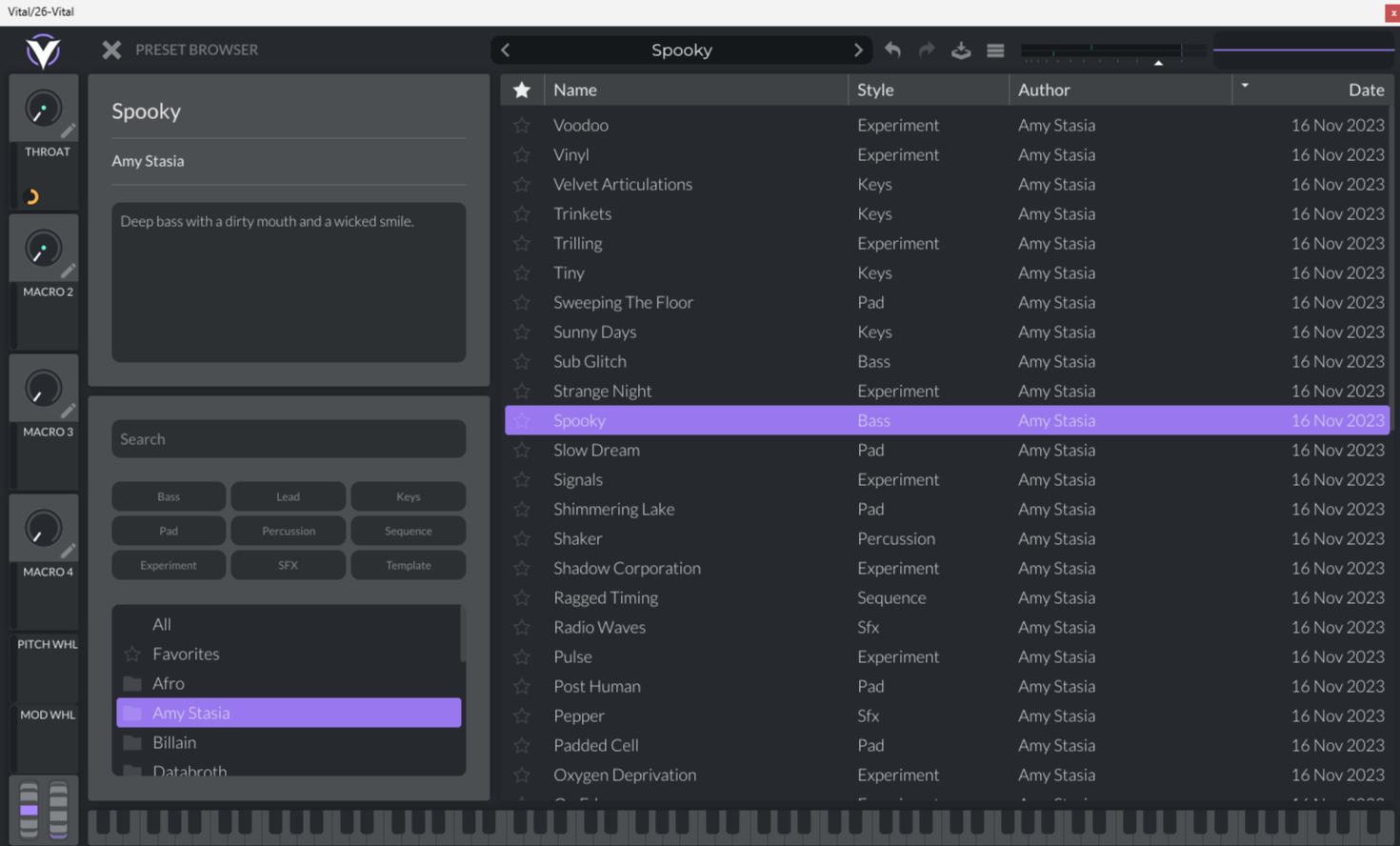Select the Amy Stasia folder
Screen dimensions: 1400x846
click(288, 713)
